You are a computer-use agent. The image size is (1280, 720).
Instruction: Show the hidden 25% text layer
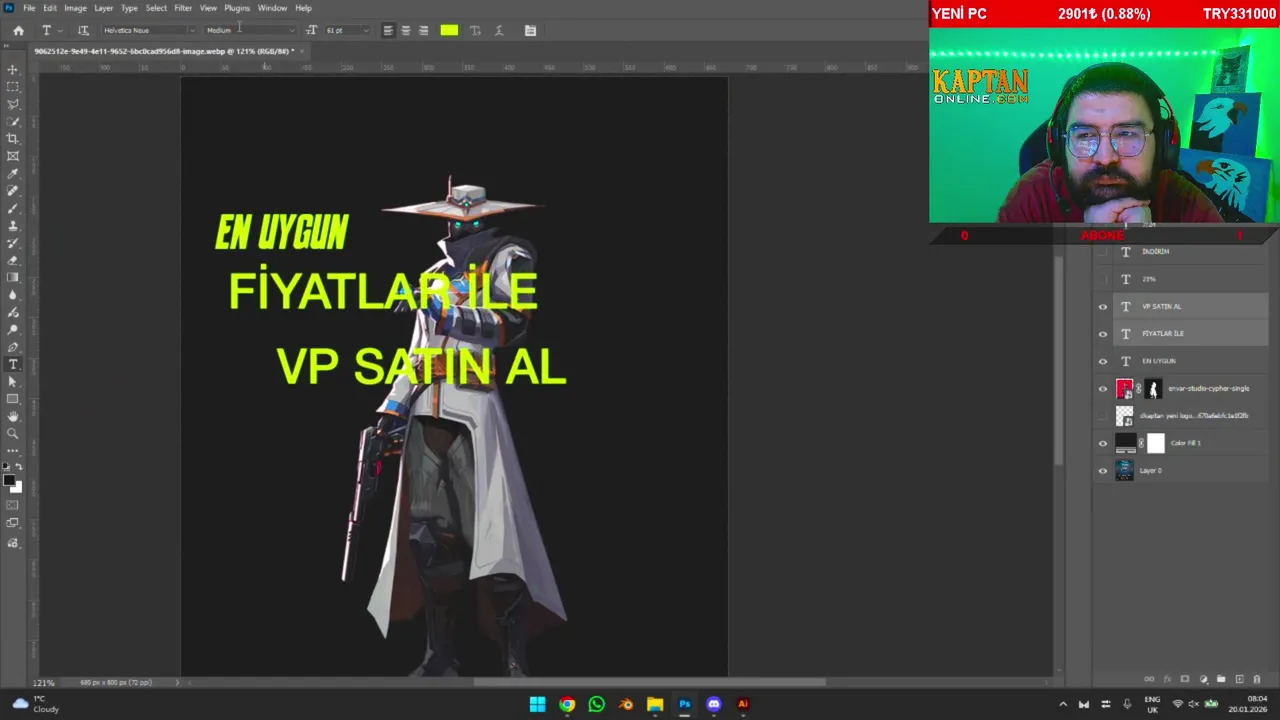(1103, 279)
